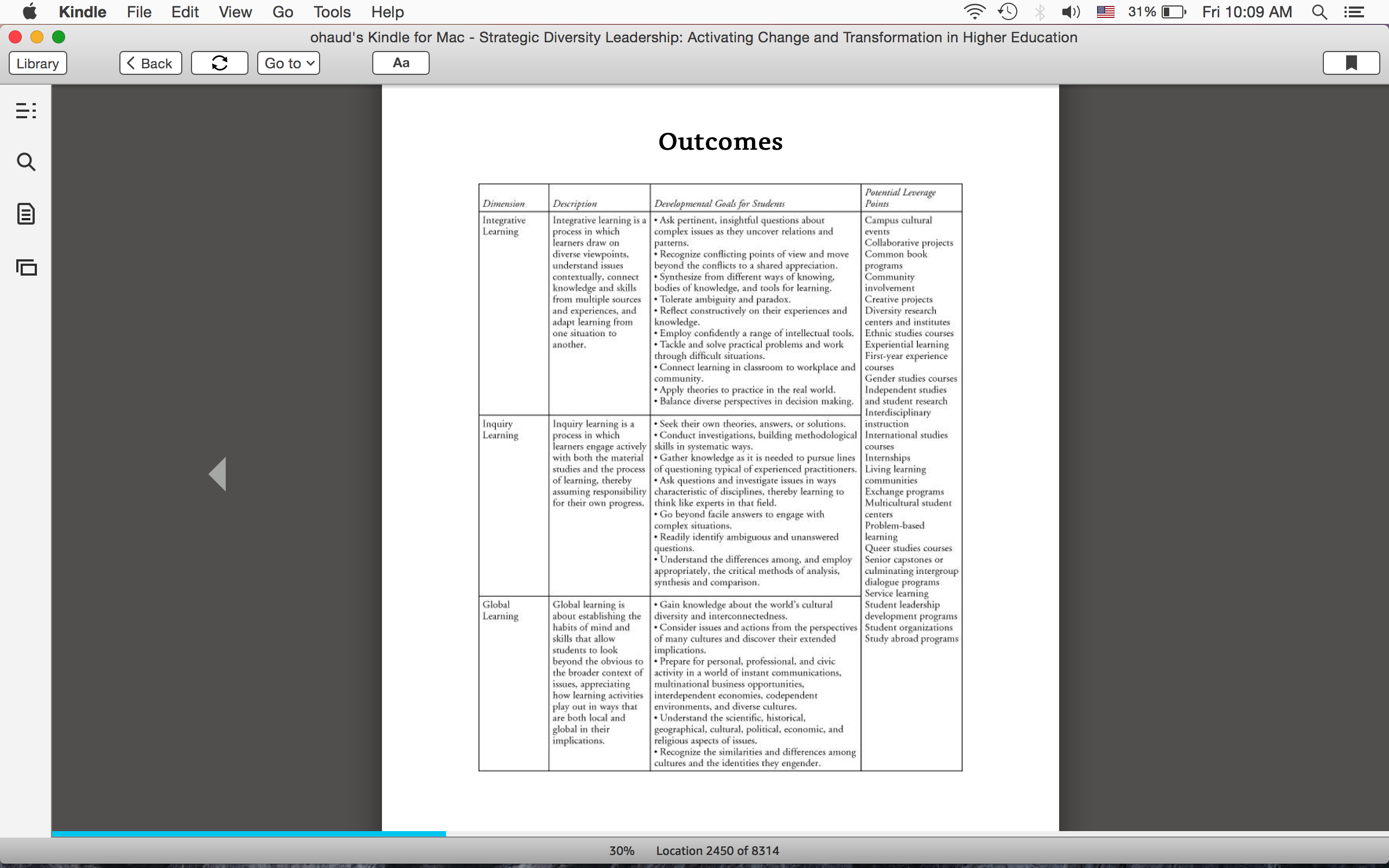Screen dimensions: 1389x868
Task: Open the Time Machine menu icon
Action: tap(1008, 12)
